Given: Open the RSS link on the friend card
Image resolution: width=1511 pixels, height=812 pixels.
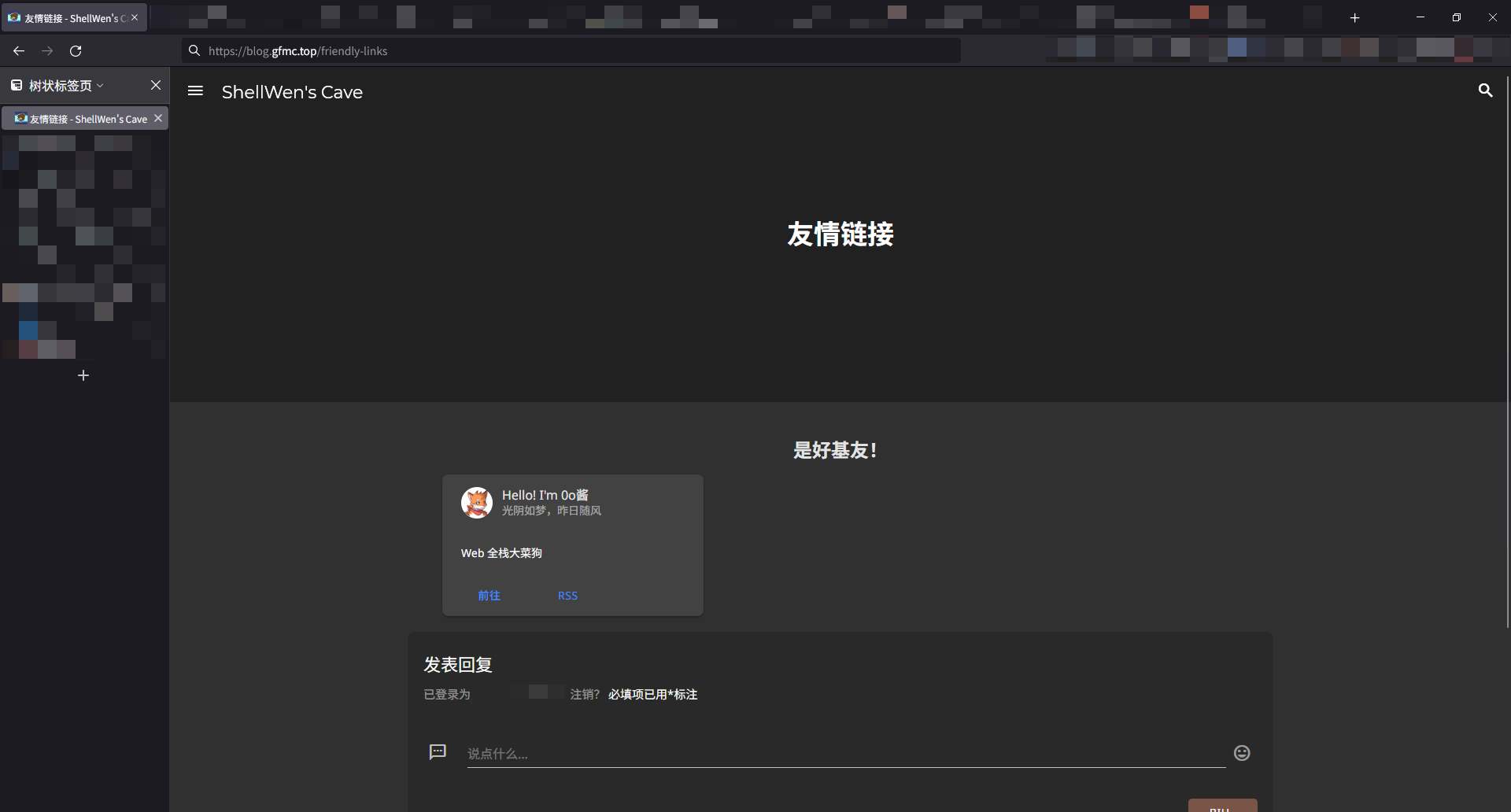Looking at the screenshot, I should click(567, 596).
